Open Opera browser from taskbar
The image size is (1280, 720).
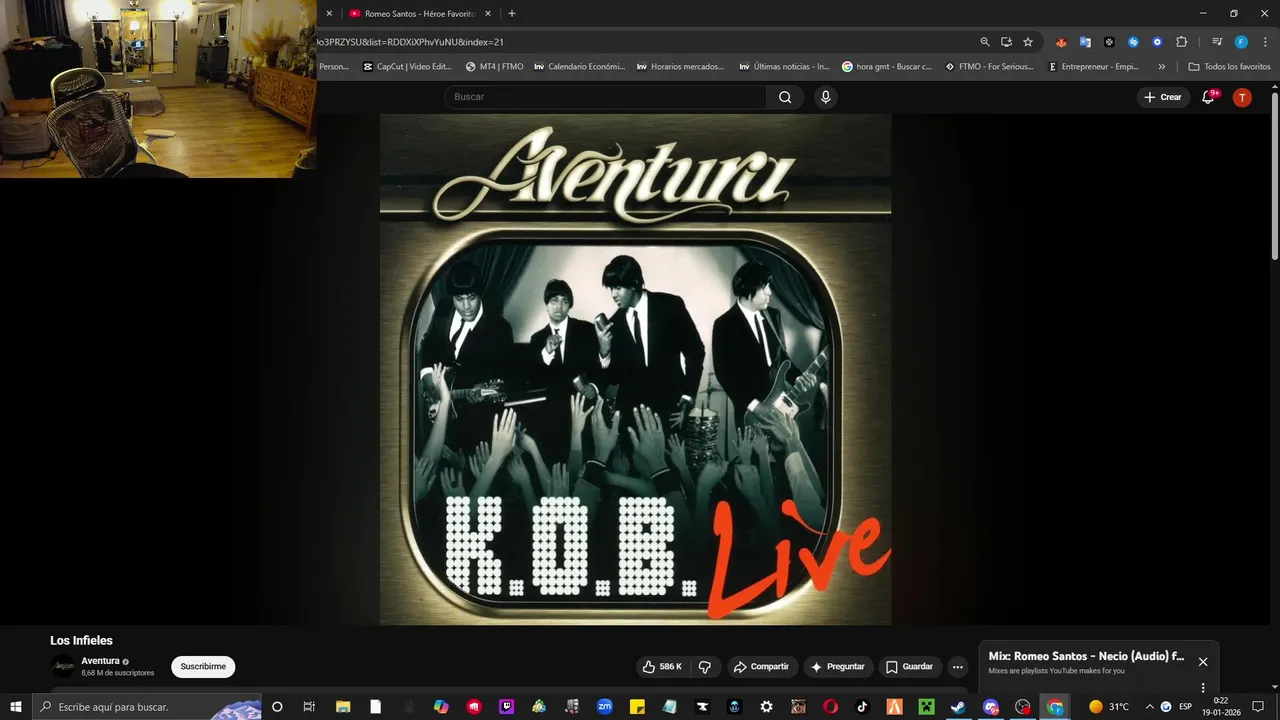coord(830,707)
